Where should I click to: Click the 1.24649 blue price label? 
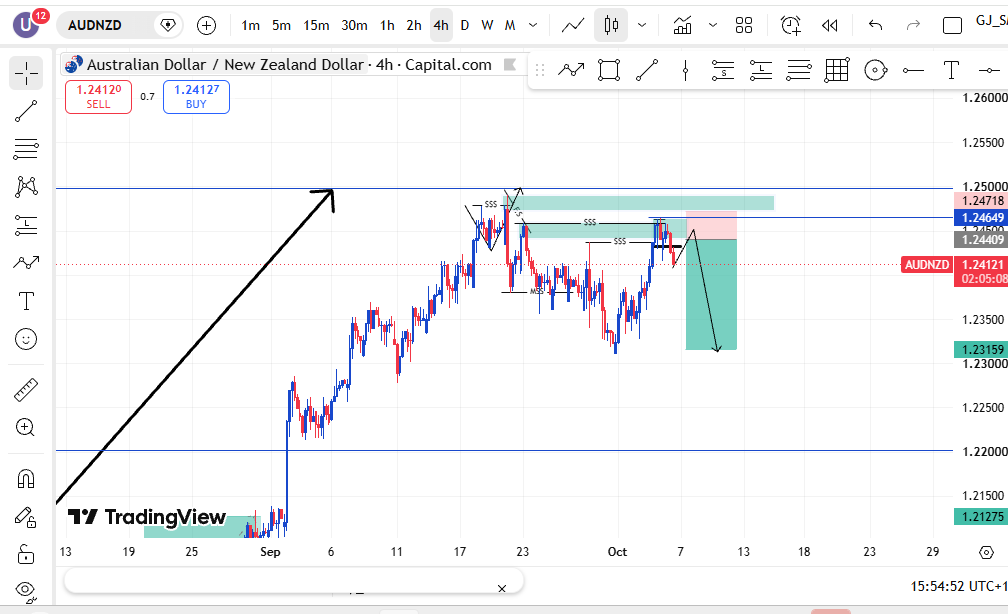[981, 217]
